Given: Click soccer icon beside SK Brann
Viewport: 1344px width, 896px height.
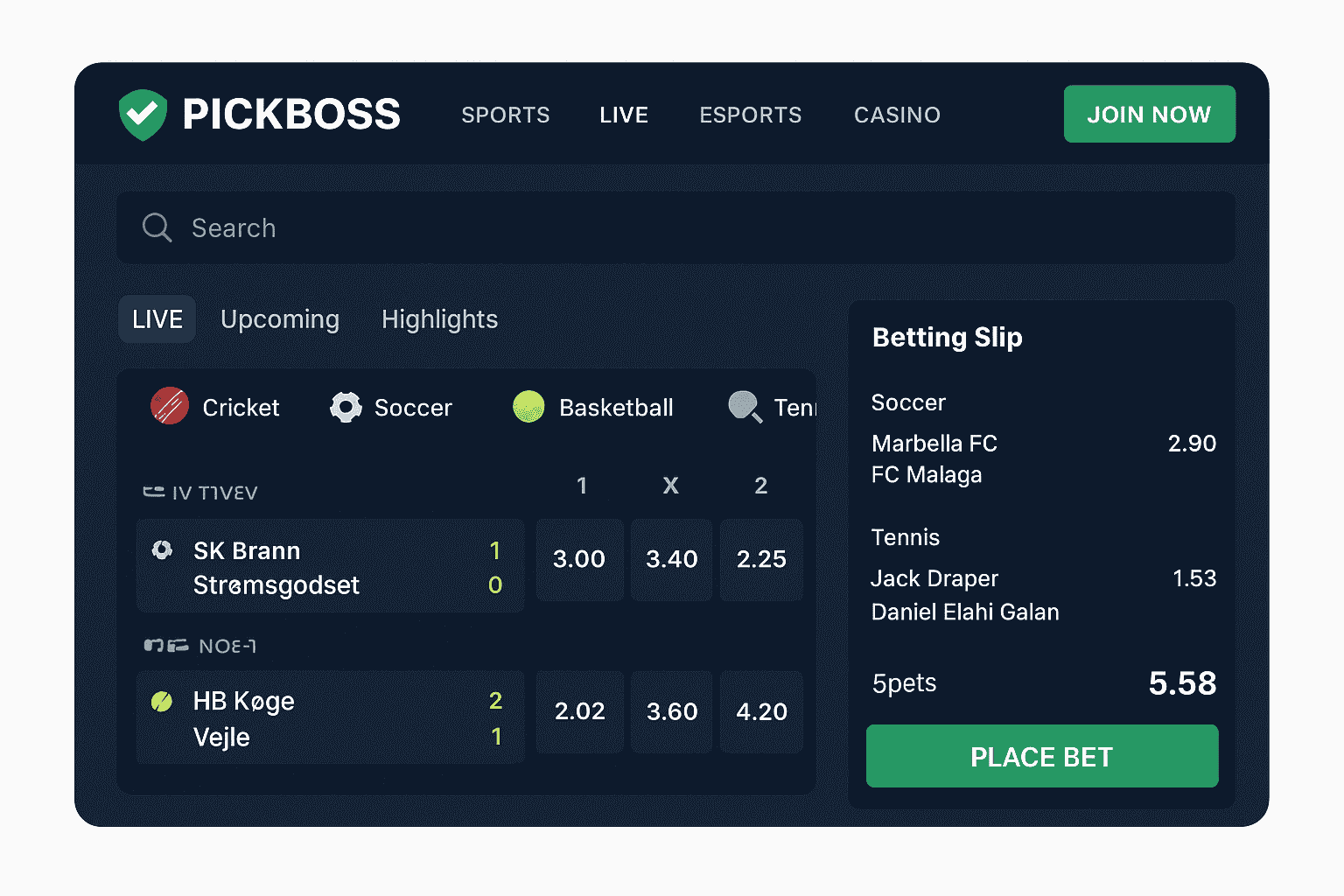Looking at the screenshot, I should tap(162, 549).
